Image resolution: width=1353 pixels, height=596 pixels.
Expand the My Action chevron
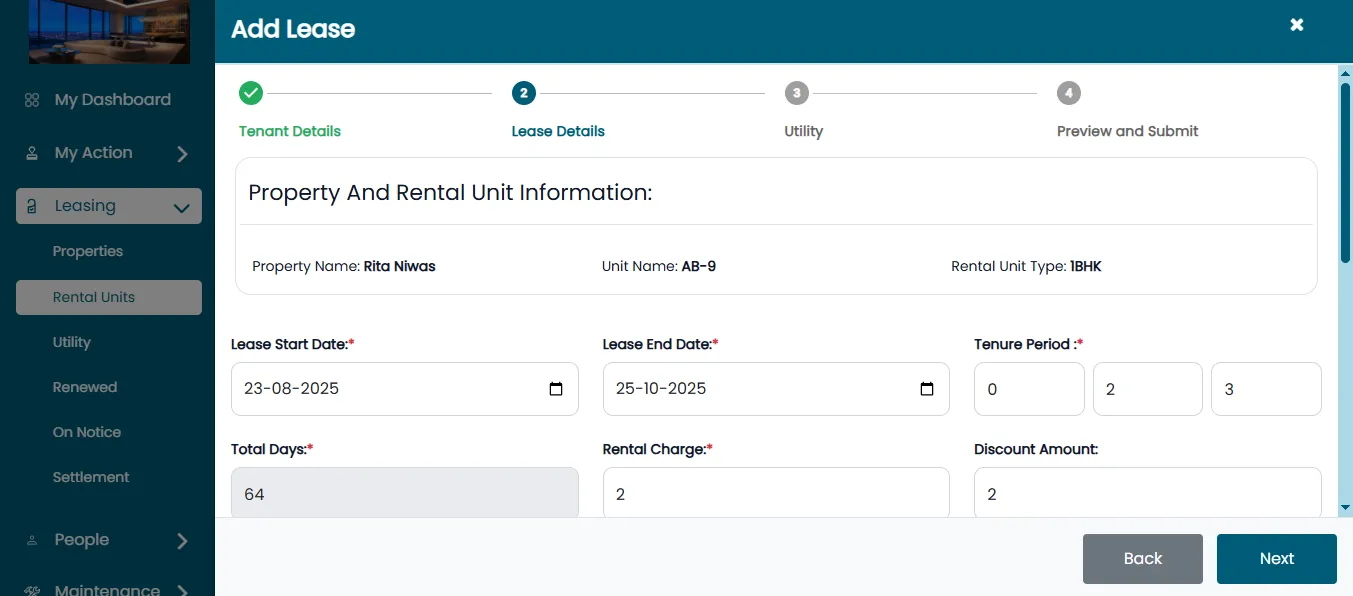[x=182, y=154]
